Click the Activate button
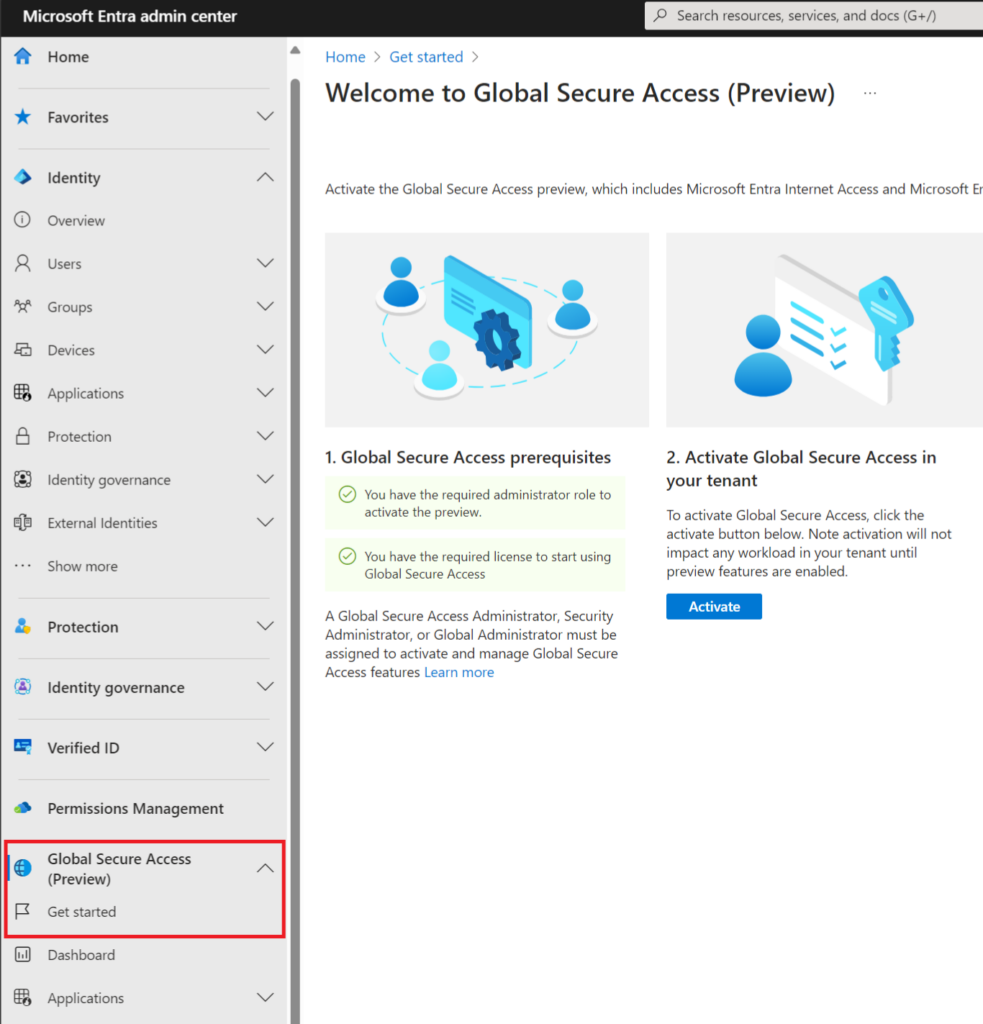 pyautogui.click(x=714, y=607)
